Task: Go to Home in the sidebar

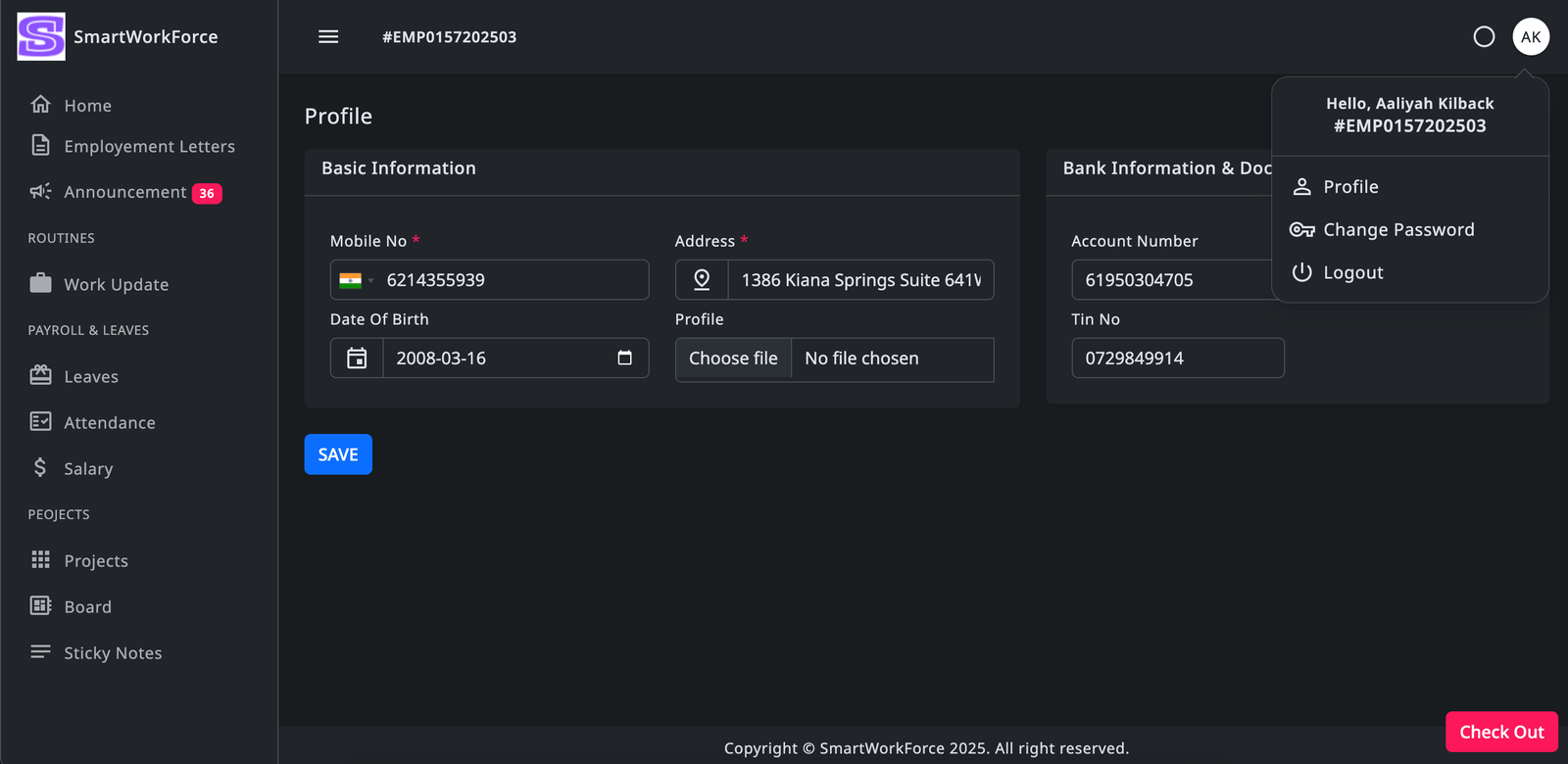Action: click(87, 105)
